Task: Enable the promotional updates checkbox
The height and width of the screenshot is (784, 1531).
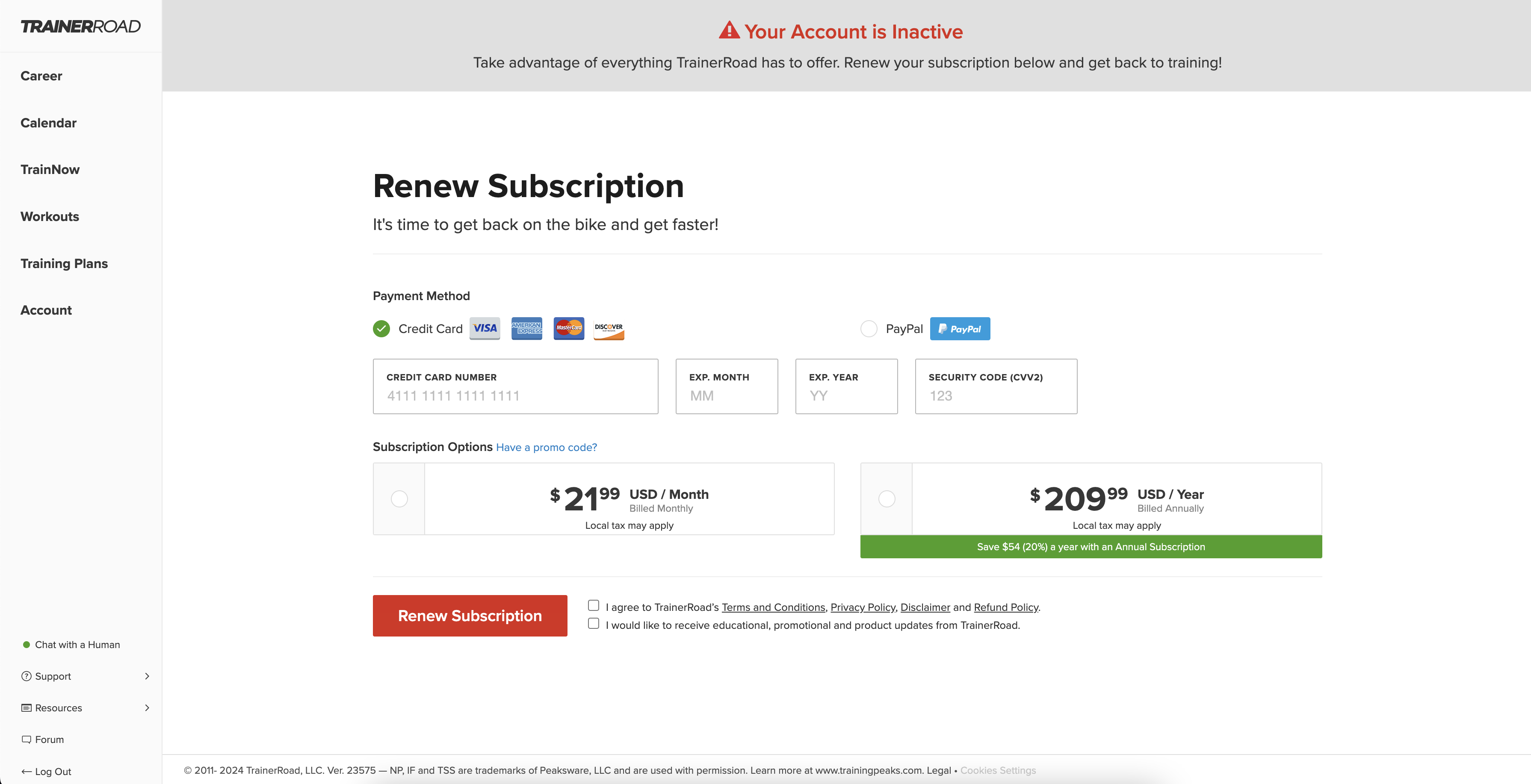Action: 593,623
